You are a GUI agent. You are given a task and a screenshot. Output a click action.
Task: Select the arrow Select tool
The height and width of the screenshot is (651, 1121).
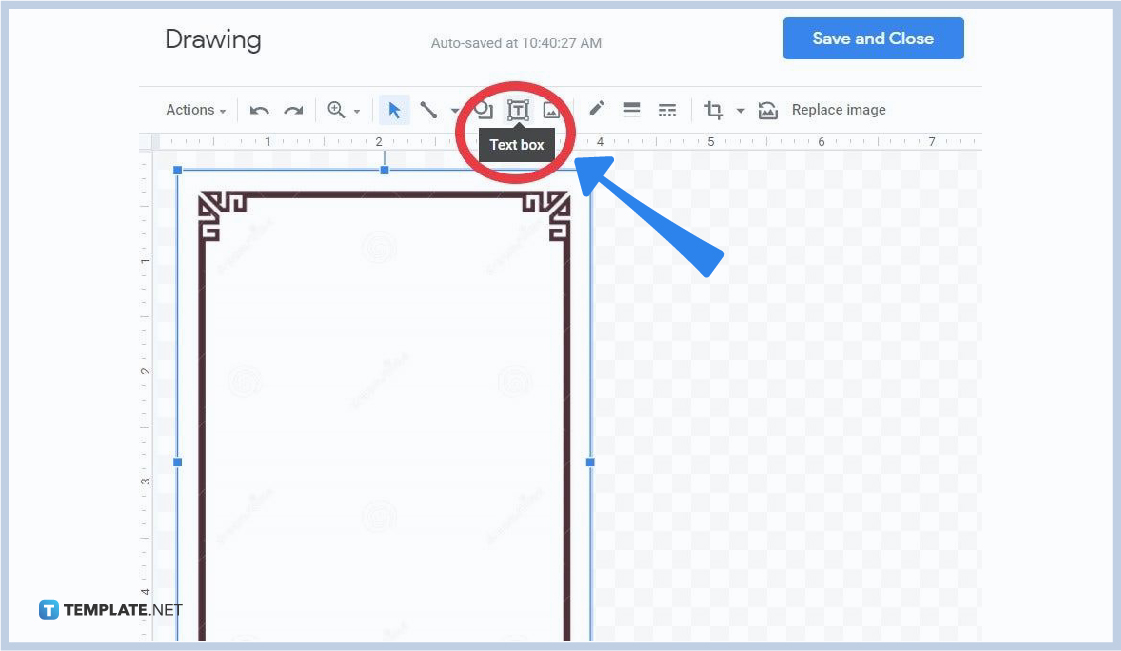[394, 110]
